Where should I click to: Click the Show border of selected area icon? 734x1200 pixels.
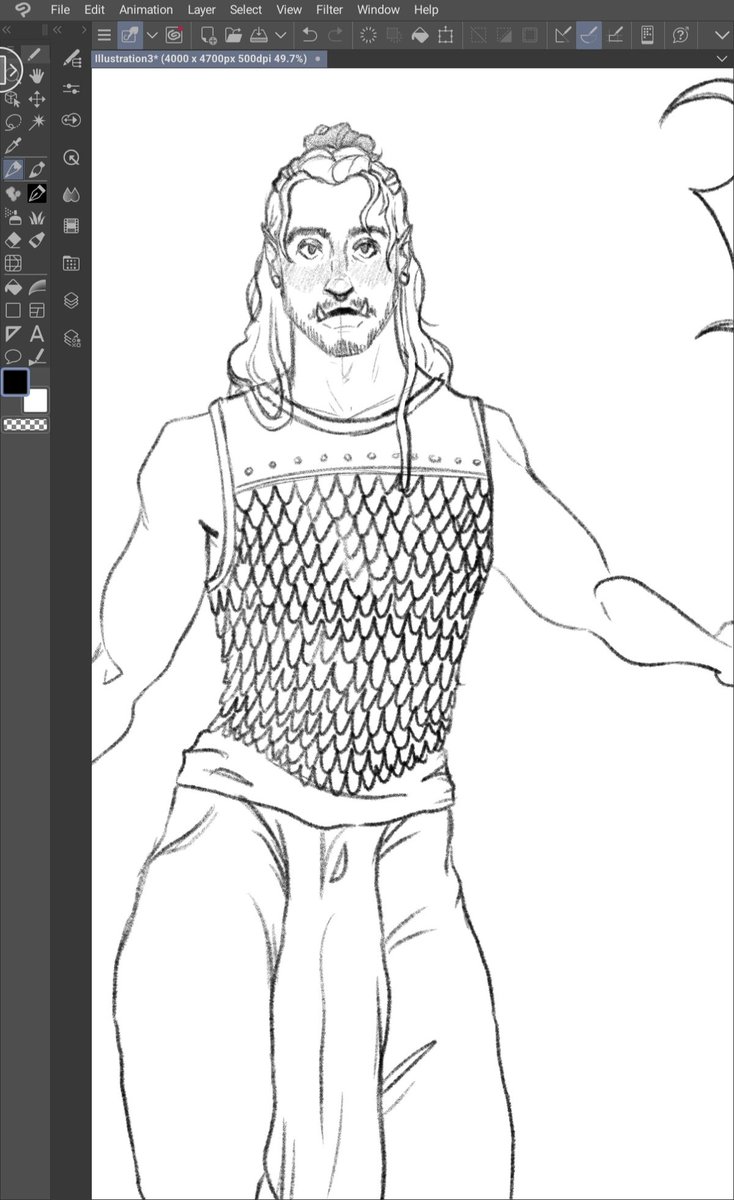pos(530,35)
